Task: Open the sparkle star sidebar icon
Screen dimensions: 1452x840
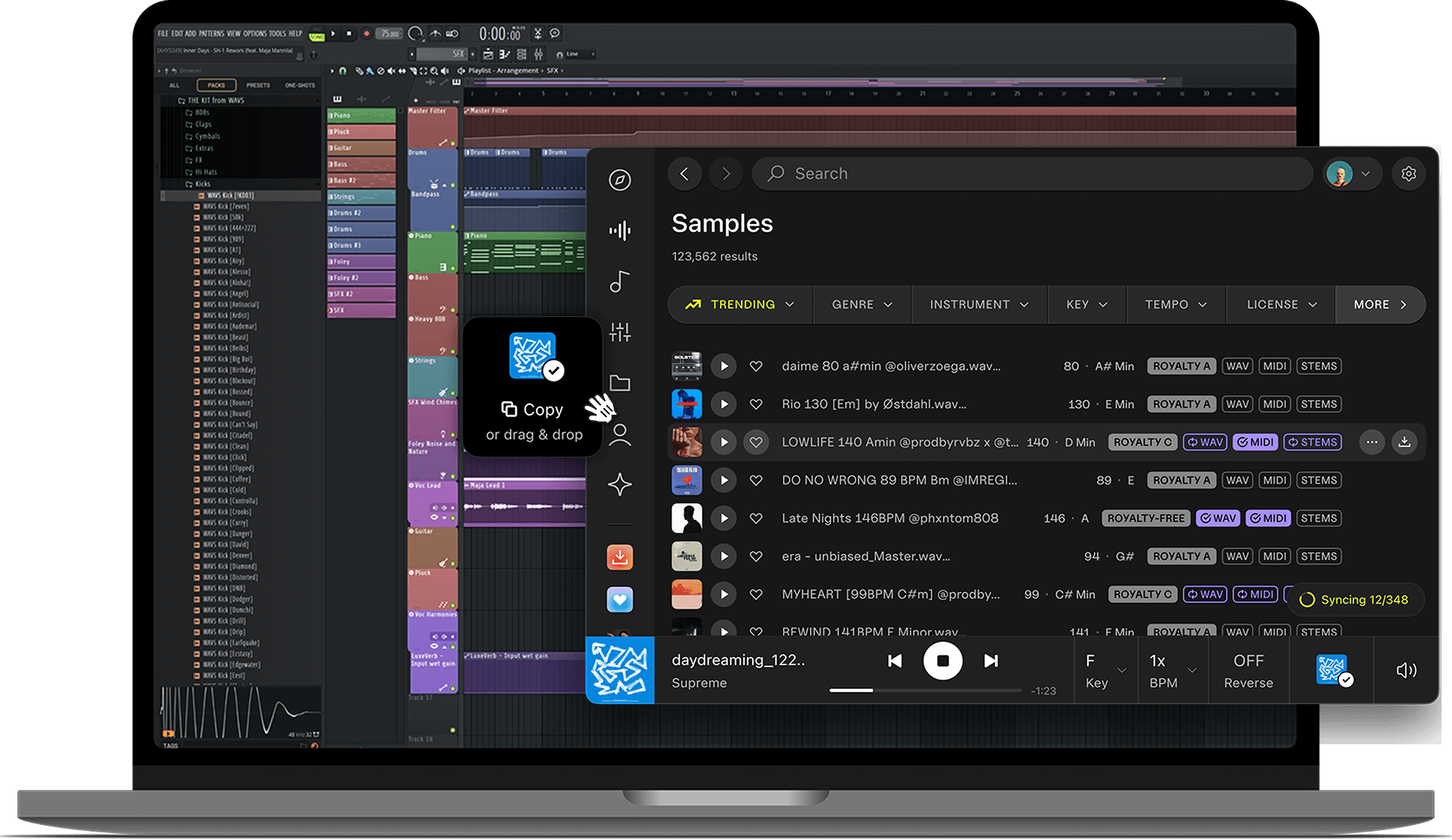Action: click(620, 484)
